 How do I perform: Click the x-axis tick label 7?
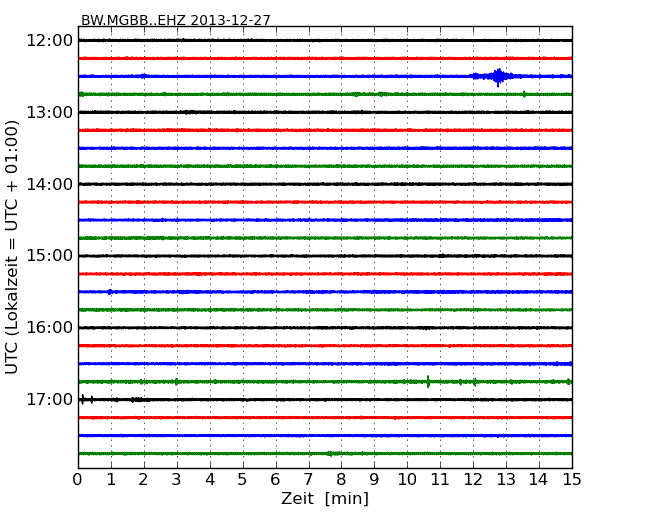[x=308, y=480]
